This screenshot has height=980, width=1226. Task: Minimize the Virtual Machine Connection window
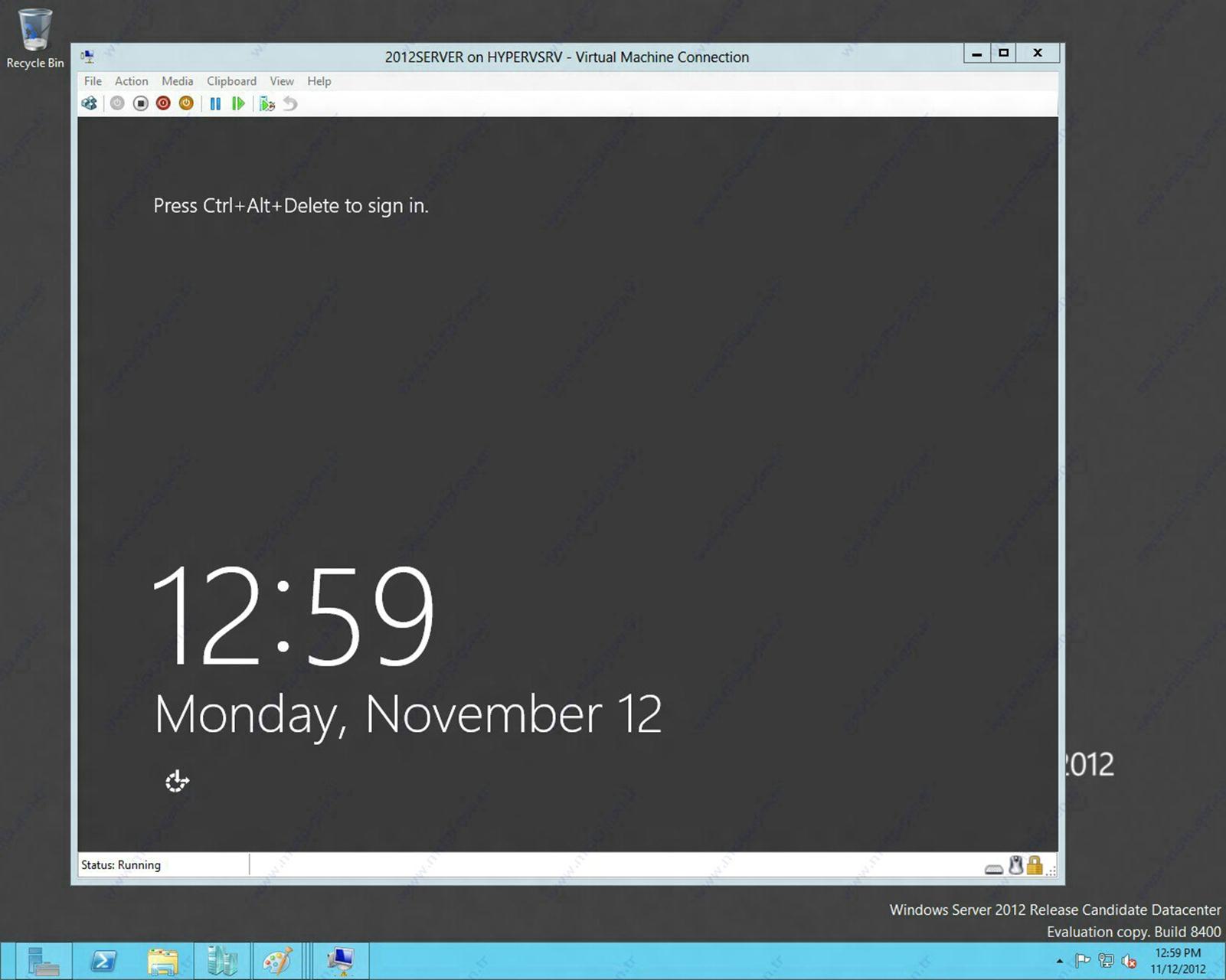(976, 54)
